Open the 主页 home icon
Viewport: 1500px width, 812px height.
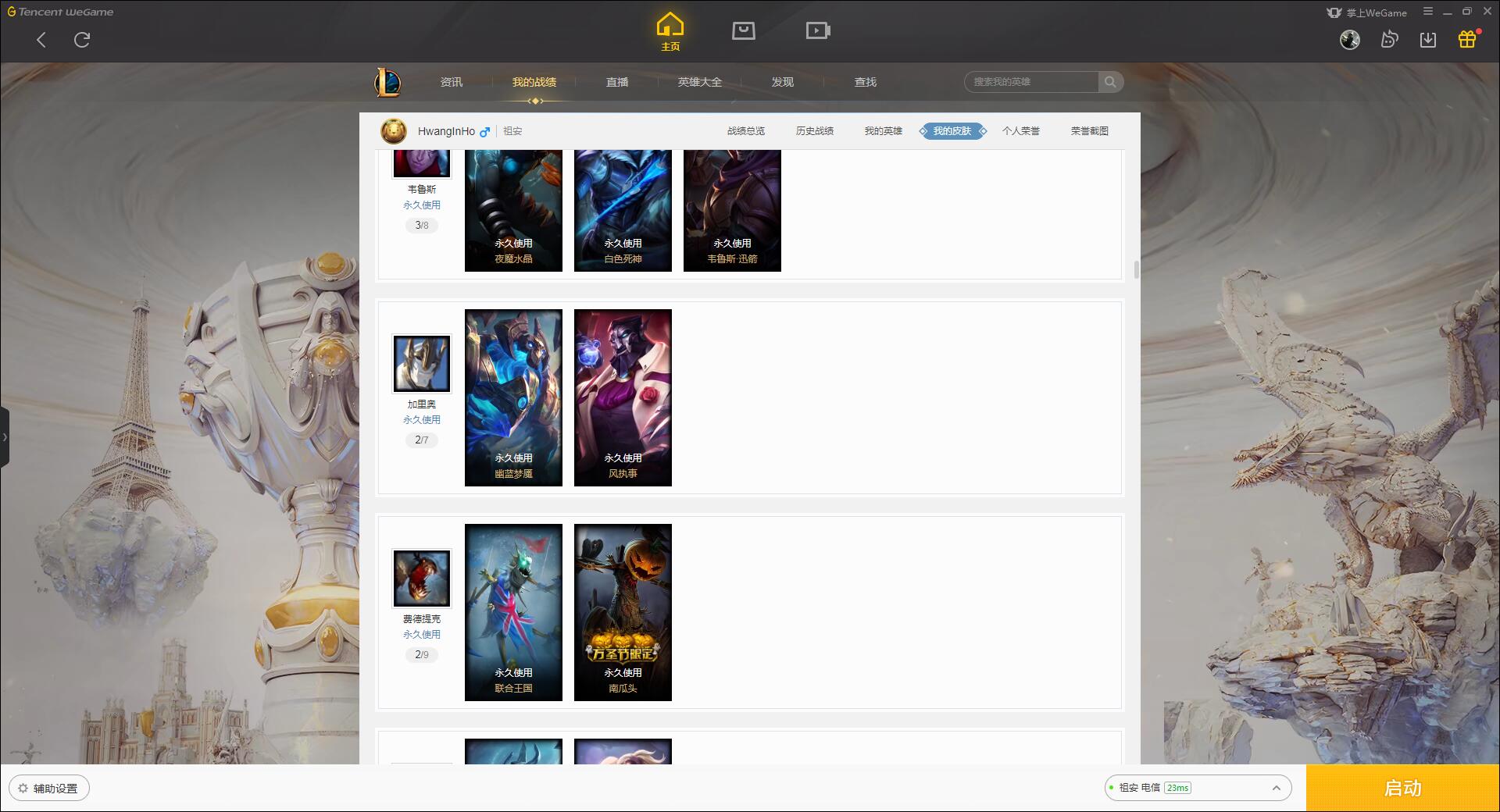click(670, 32)
